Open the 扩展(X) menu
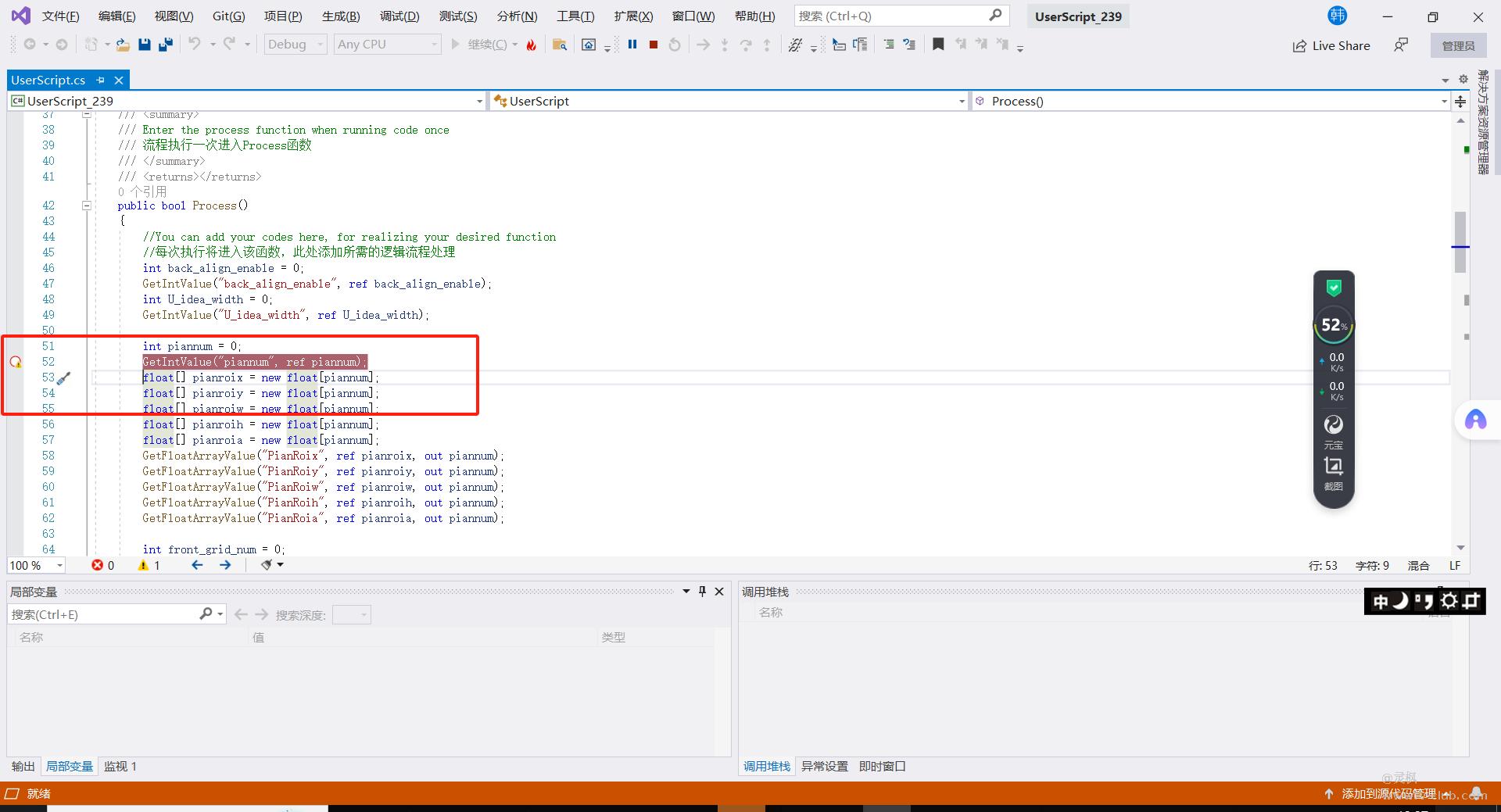 (x=633, y=16)
